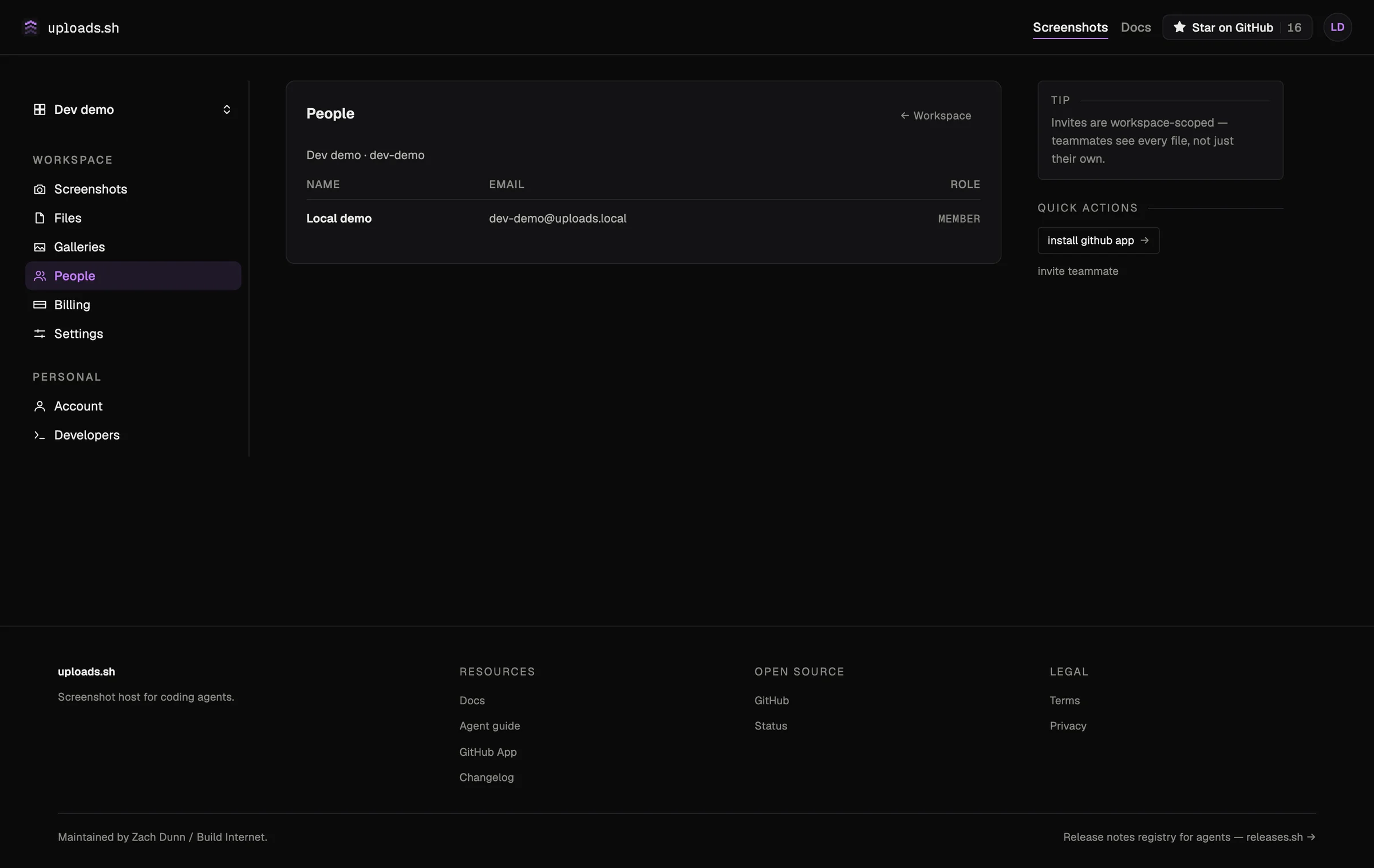Expand the Dev demo workspace switcher chevron
The image size is (1374, 868).
tap(227, 109)
